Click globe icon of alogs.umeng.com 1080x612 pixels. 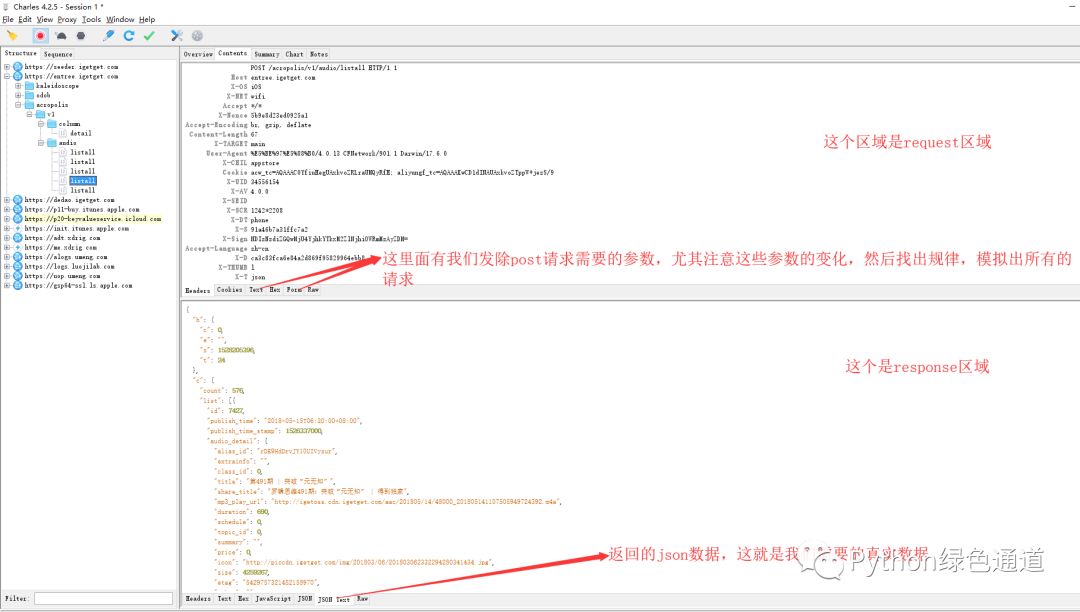tap(18, 257)
